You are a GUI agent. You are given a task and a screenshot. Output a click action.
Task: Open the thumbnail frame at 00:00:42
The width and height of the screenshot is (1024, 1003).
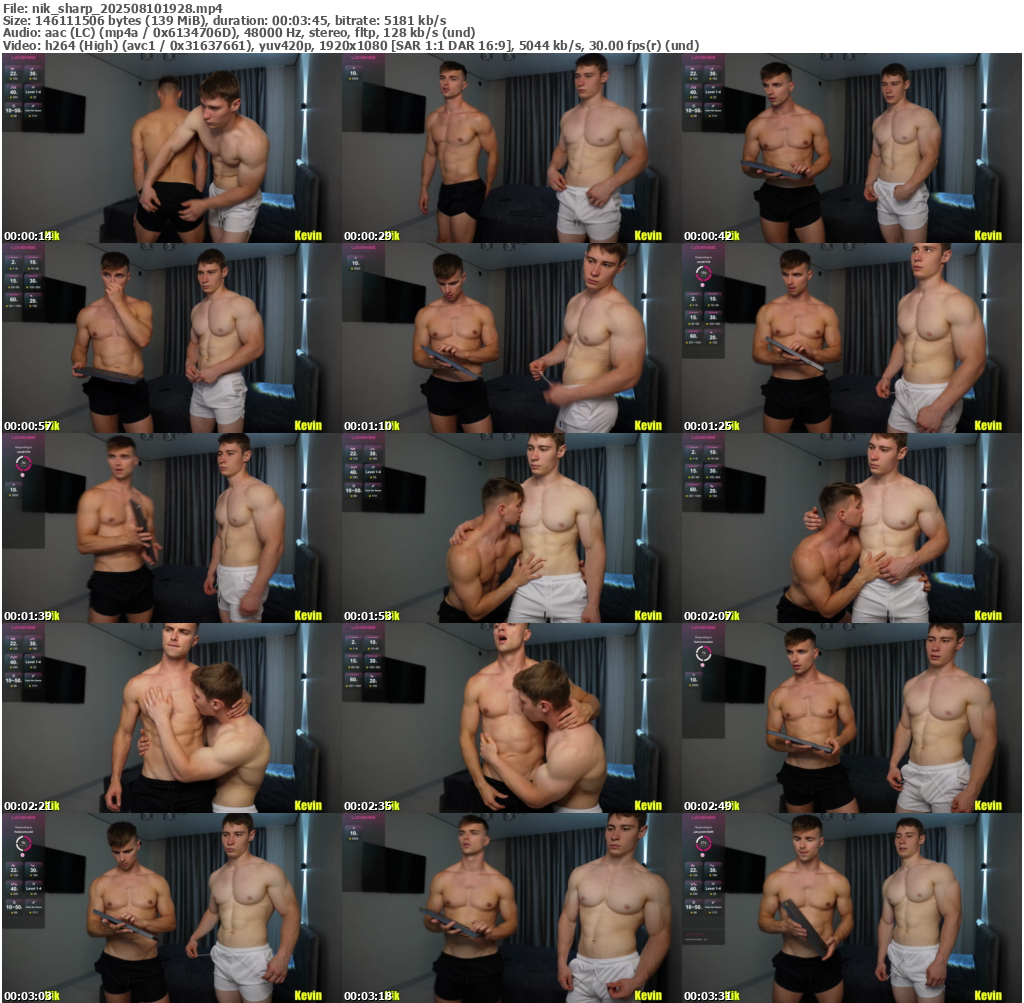[851, 148]
